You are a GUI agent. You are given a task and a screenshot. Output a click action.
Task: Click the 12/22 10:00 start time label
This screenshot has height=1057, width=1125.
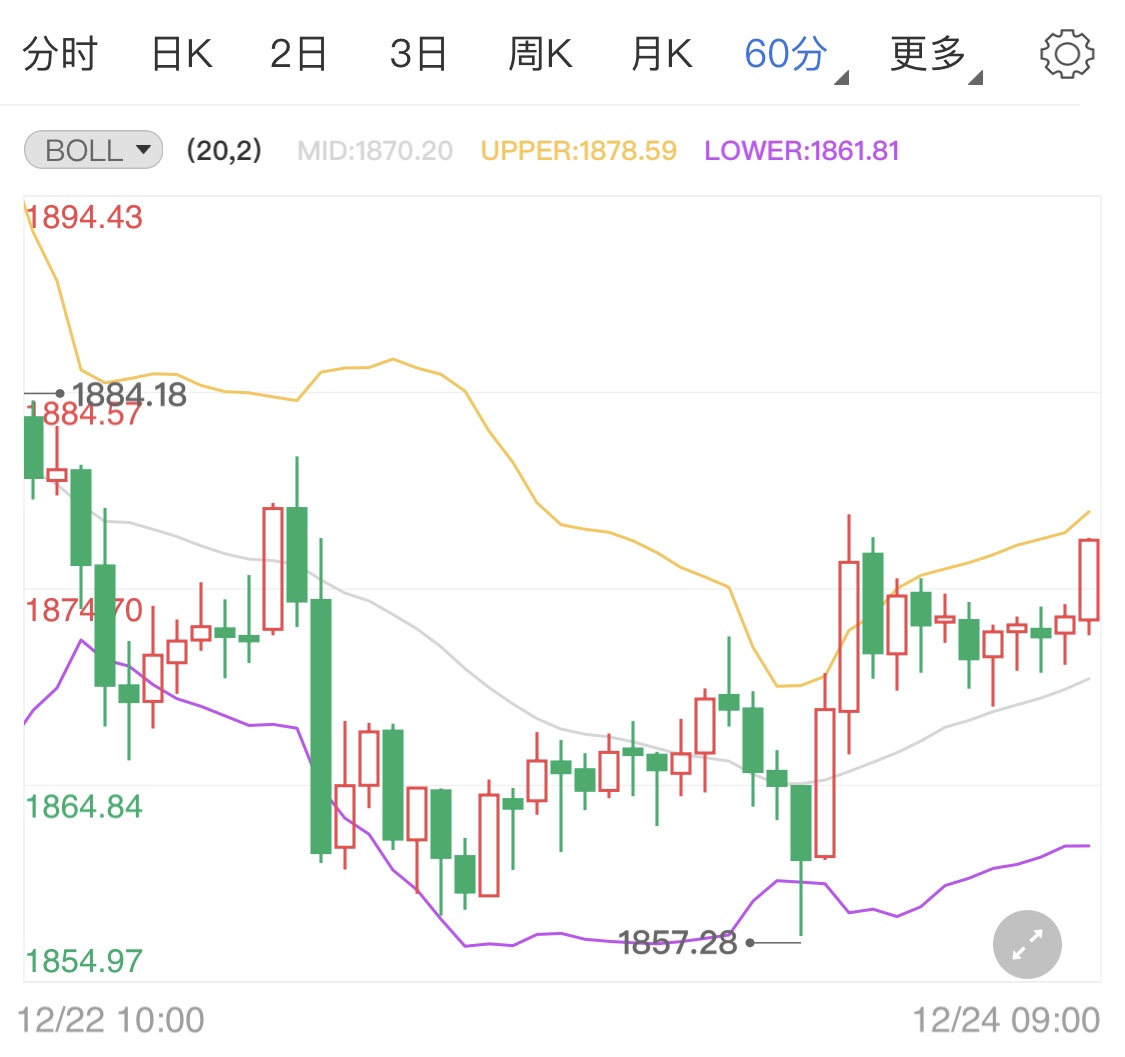point(110,1020)
